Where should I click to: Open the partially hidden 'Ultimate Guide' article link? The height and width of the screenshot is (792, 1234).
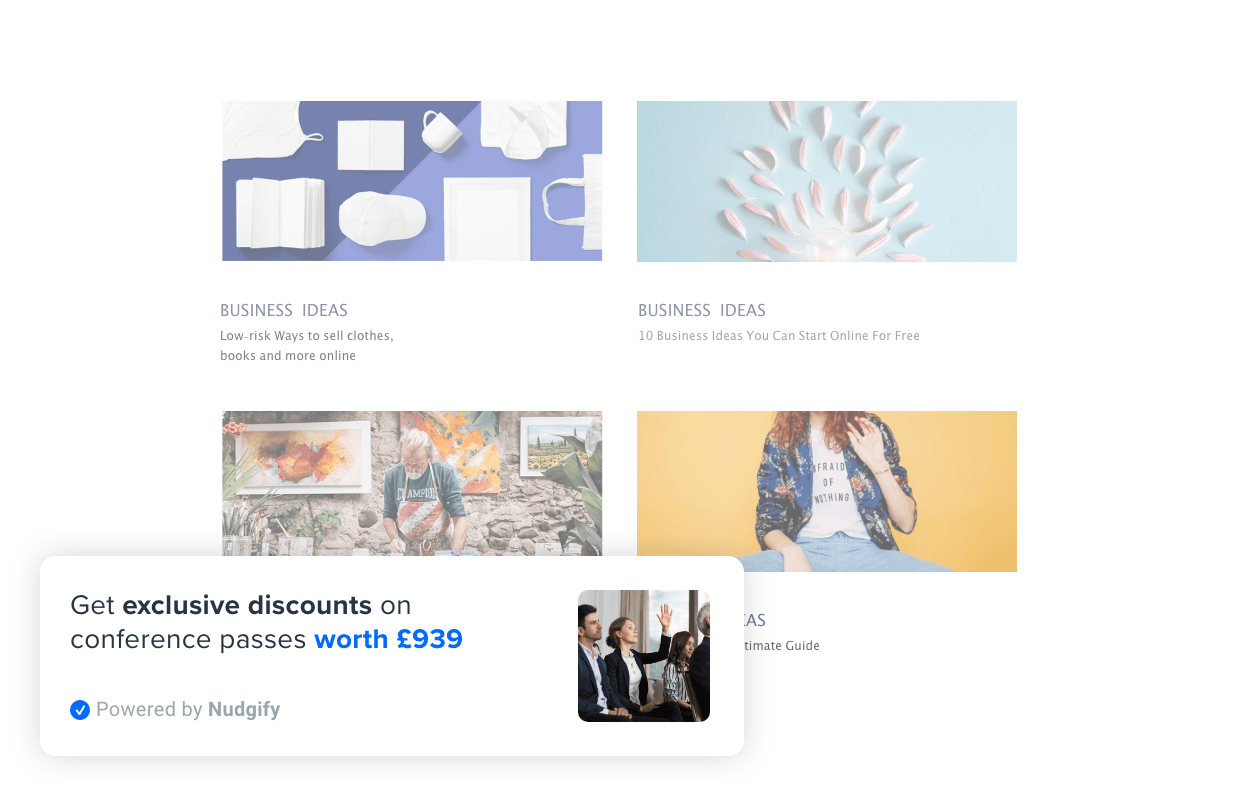782,646
